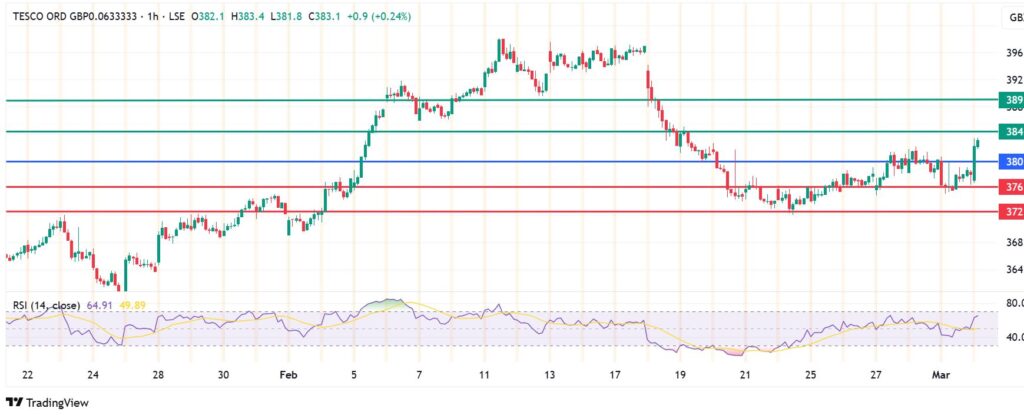Click the 396 value on price scale
The height and width of the screenshot is (415, 1024).
pyautogui.click(x=1012, y=53)
